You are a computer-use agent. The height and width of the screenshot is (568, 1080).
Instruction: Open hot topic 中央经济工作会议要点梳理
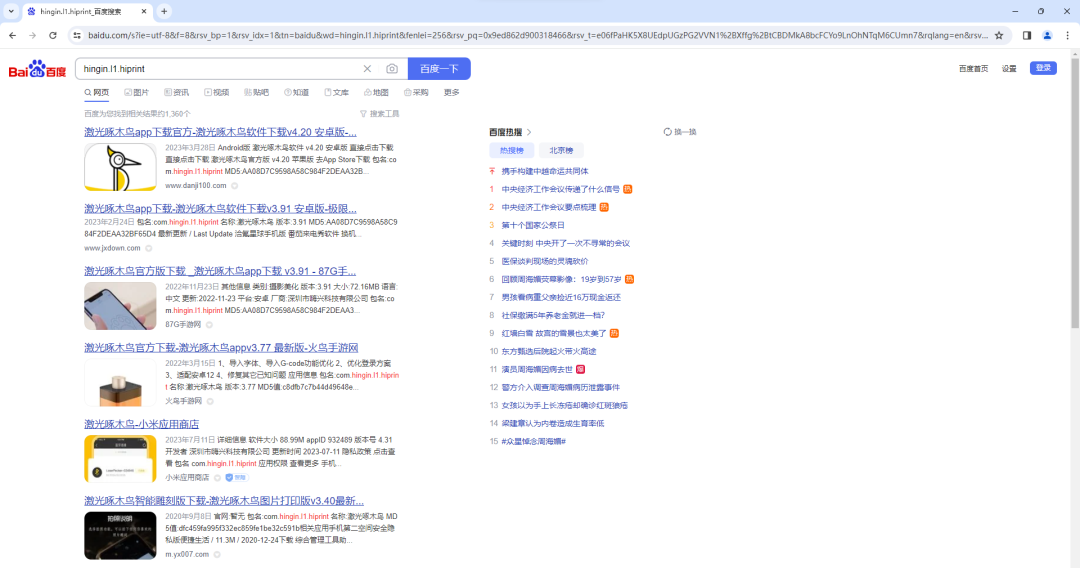pos(549,207)
